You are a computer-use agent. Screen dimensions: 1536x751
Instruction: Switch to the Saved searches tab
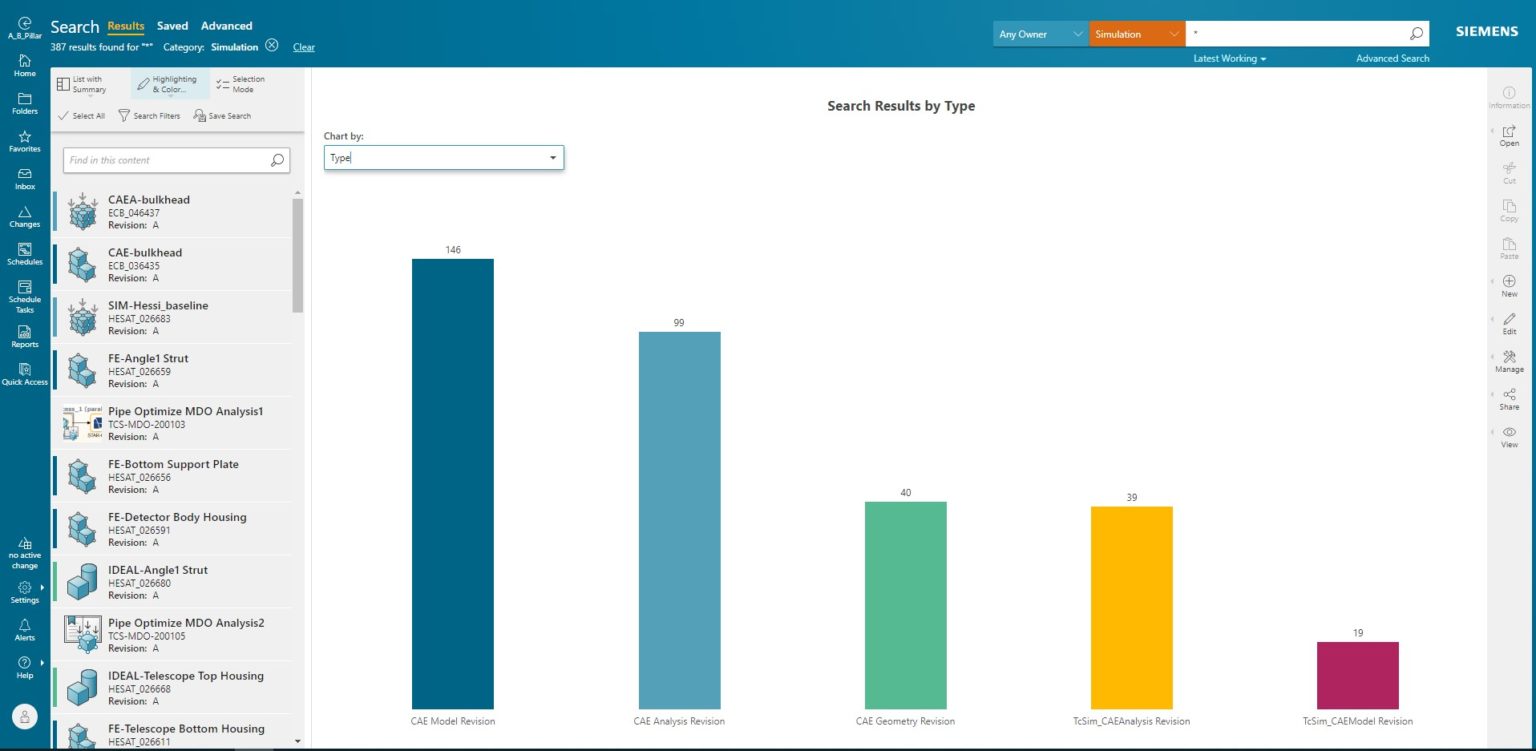170,25
